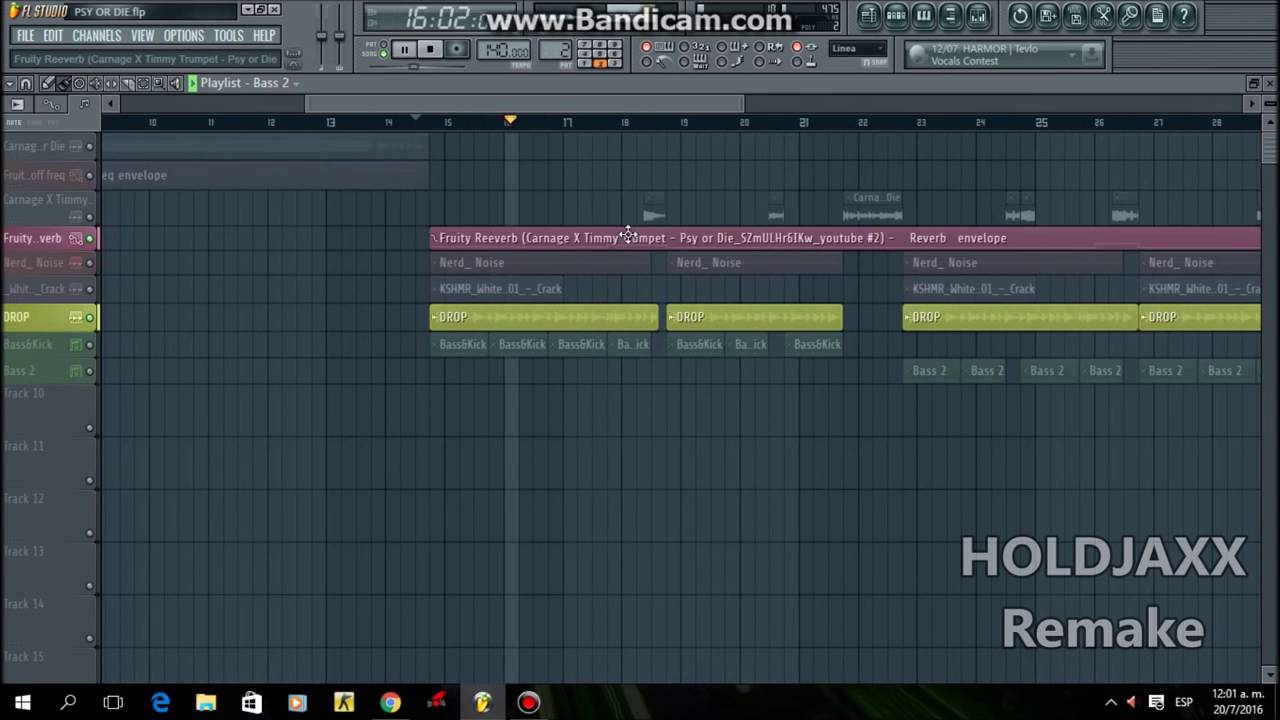This screenshot has height=720, width=1280.
Task: Choose the Select tool in Playlist toolbar
Action: coord(143,83)
